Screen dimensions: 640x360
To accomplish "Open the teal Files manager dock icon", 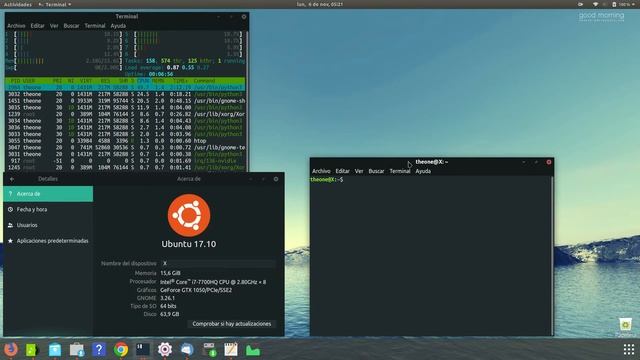I will click(x=55, y=349).
